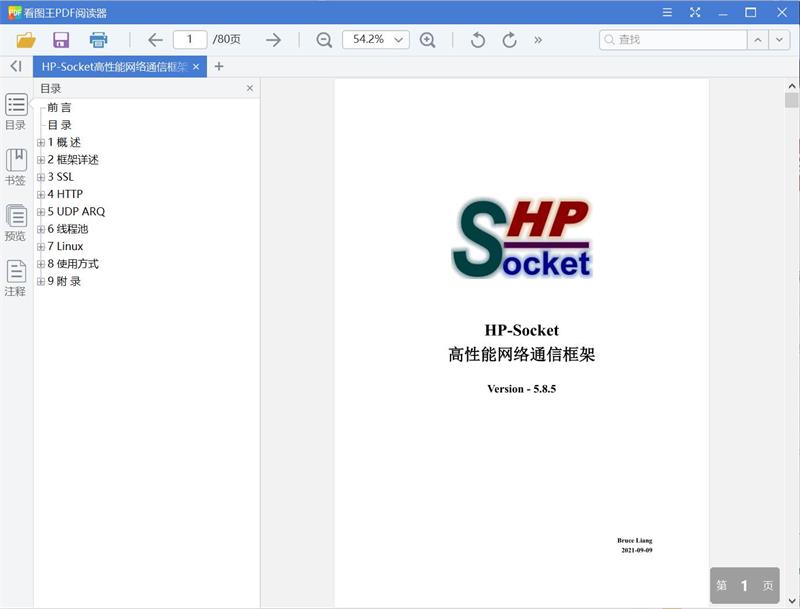This screenshot has width=800, height=609.
Task: Select 1 概述 outline entry
Action: [x=64, y=142]
